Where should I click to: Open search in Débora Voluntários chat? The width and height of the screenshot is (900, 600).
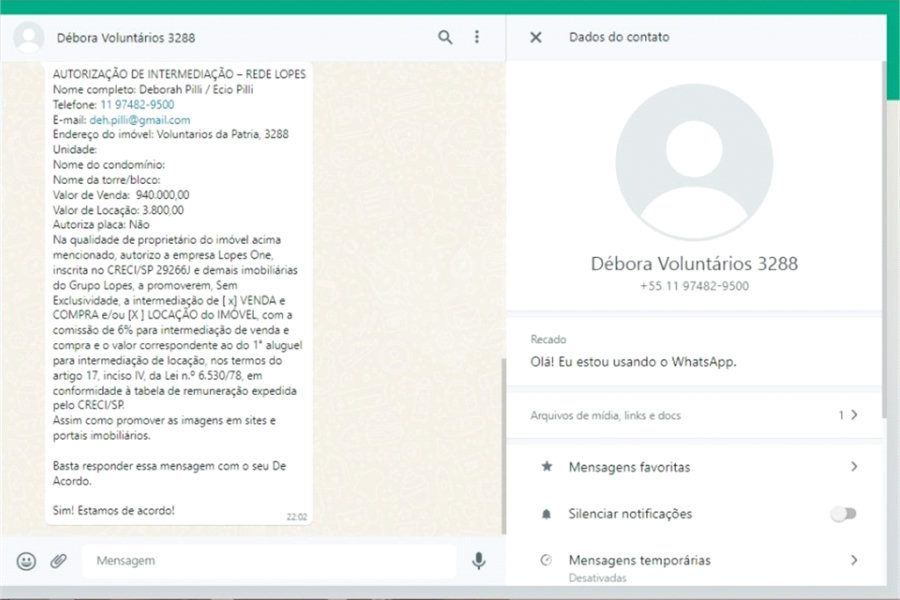[x=445, y=37]
